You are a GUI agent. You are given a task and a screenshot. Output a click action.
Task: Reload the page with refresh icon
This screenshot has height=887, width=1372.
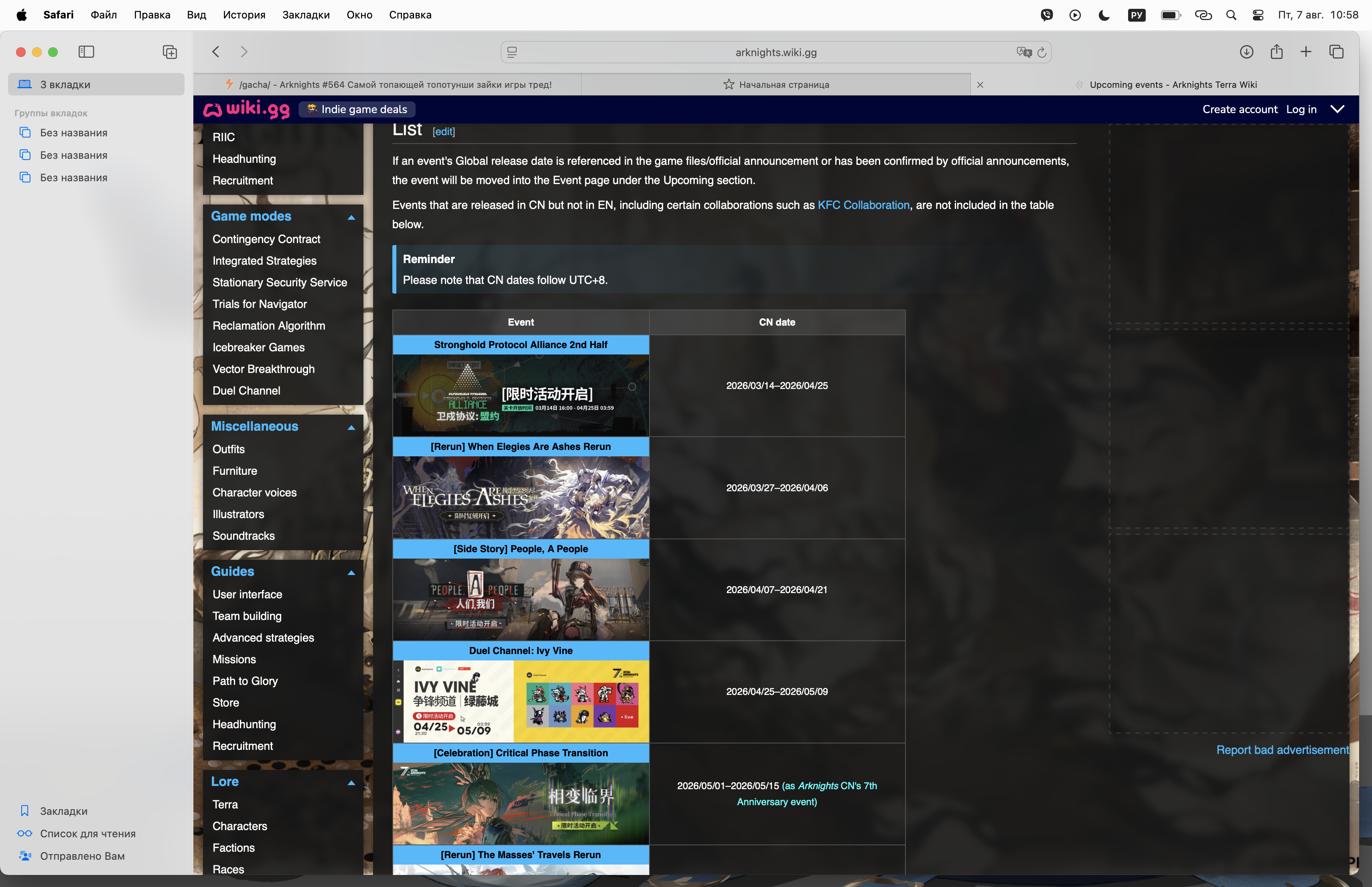[1041, 53]
